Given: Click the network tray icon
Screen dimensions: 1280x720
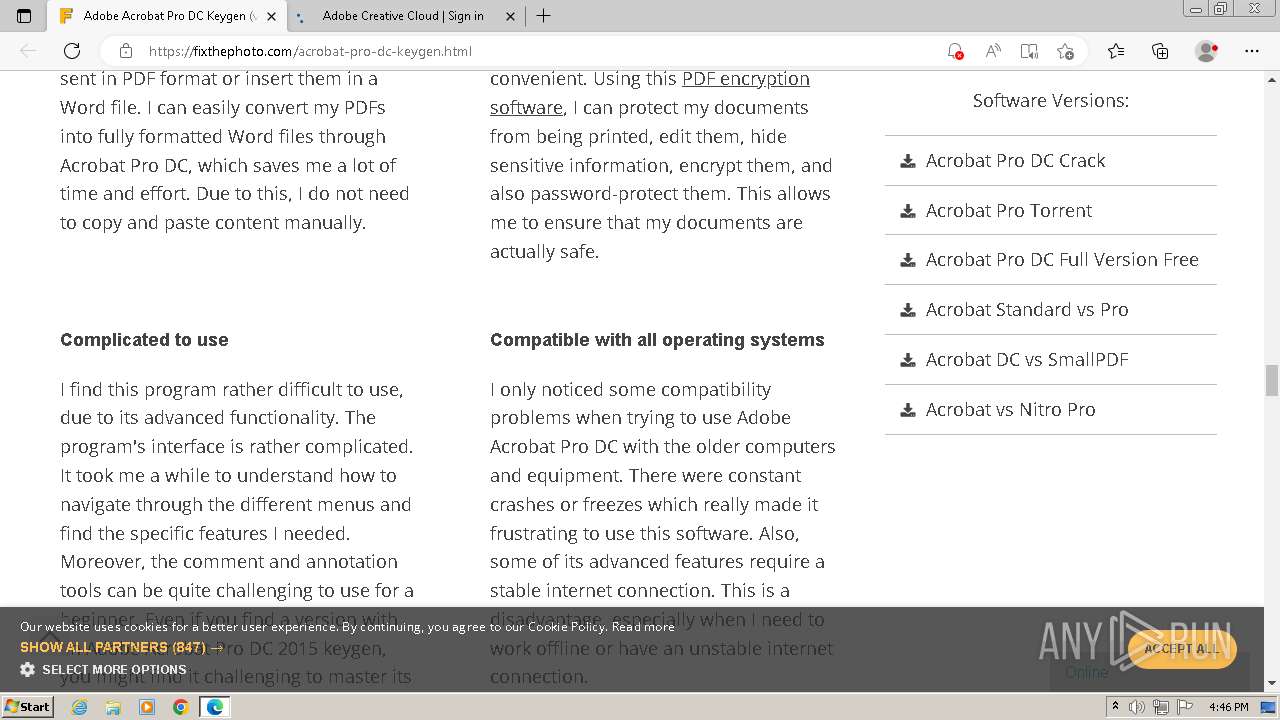Looking at the screenshot, I should coord(1162,707).
